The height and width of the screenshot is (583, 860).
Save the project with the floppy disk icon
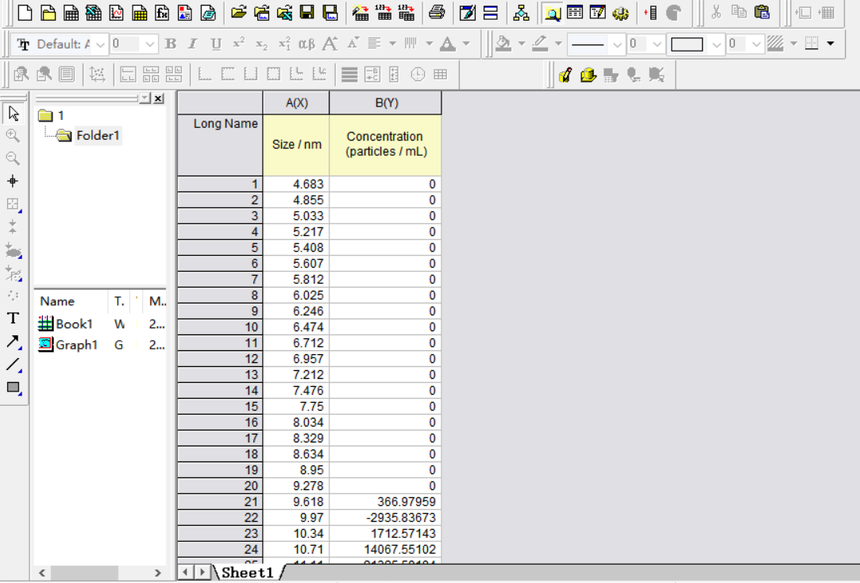307,13
